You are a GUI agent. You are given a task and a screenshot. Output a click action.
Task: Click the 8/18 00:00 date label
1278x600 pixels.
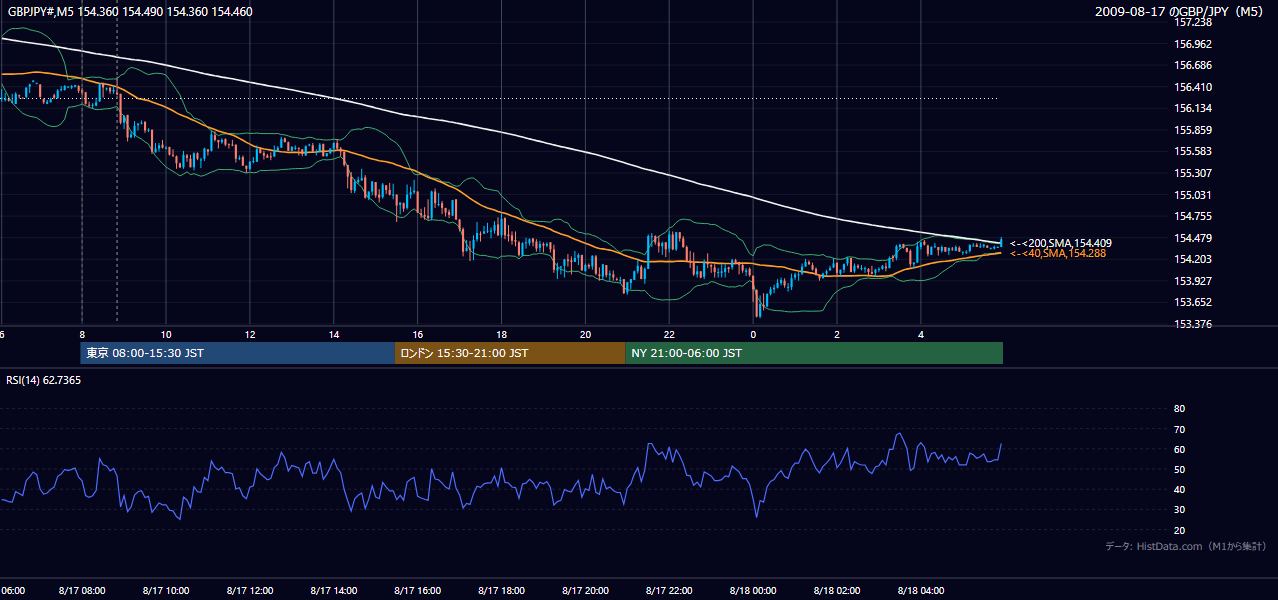(x=754, y=591)
